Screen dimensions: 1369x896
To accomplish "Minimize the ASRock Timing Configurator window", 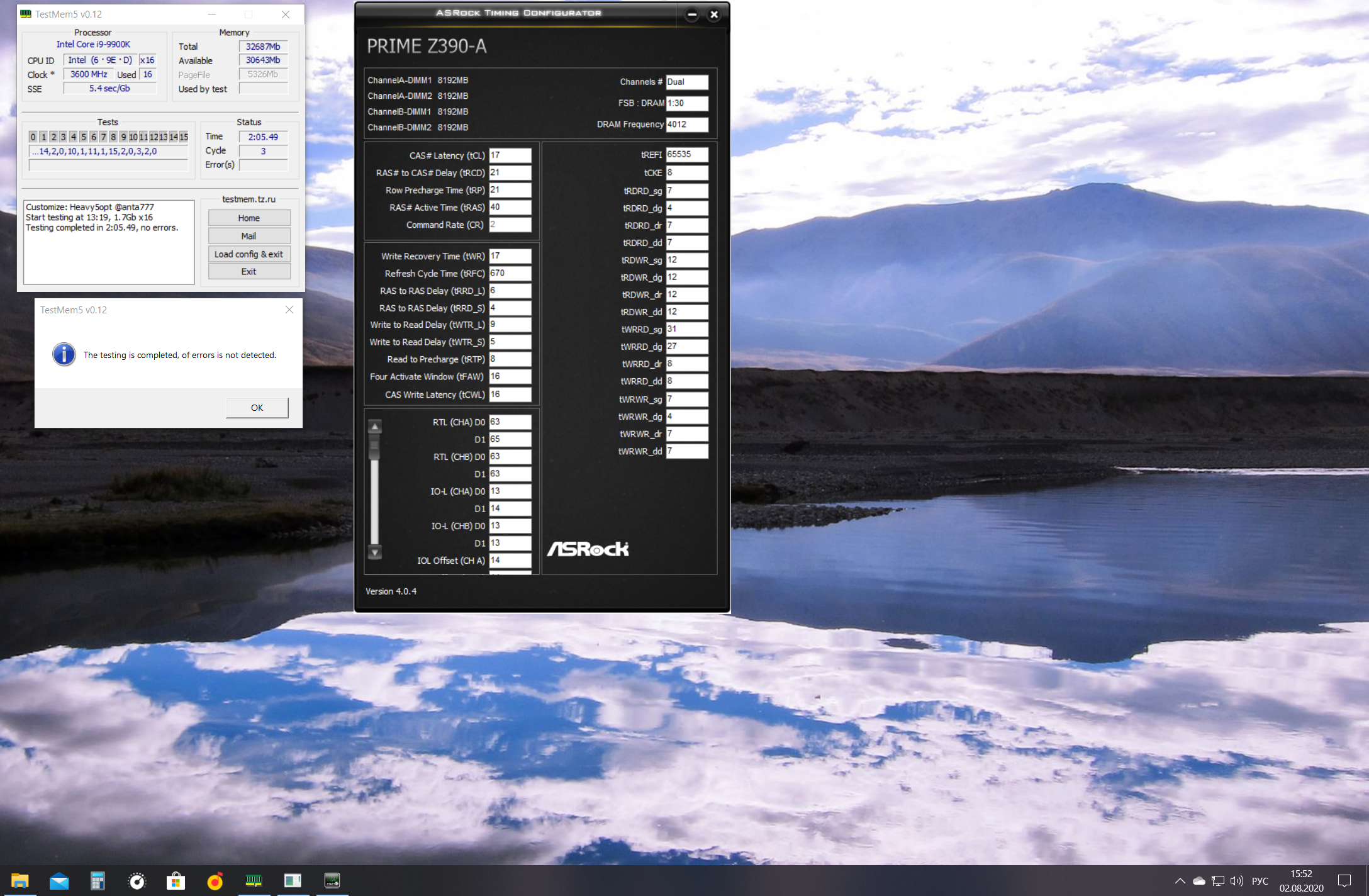I will pos(691,14).
